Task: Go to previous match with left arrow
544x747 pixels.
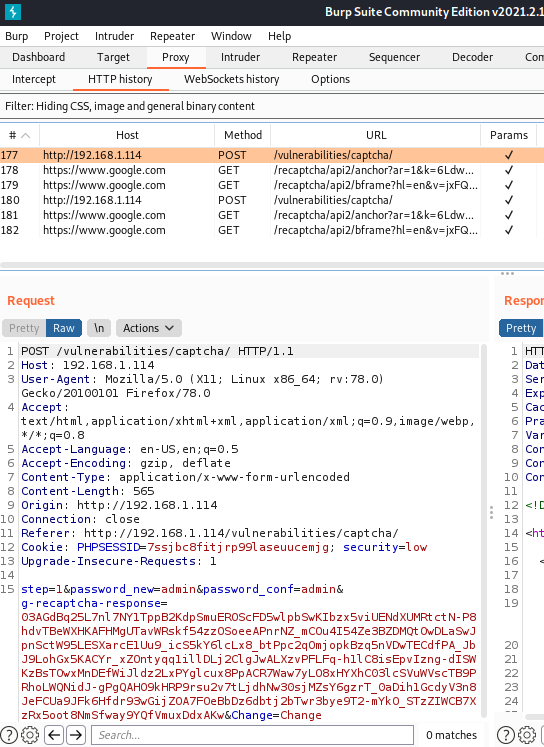Action: [54, 735]
